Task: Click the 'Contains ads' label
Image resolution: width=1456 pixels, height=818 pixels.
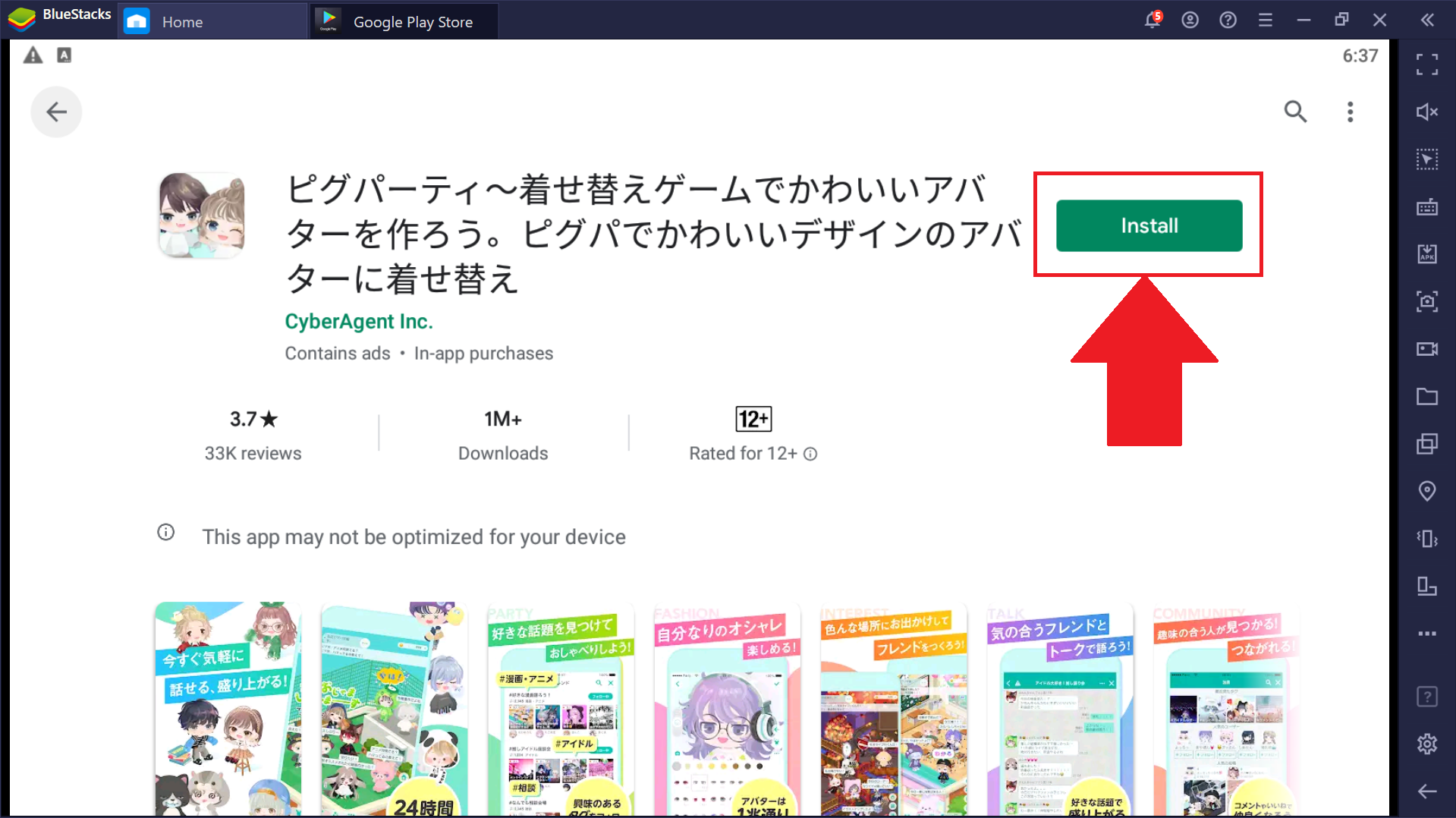Action: point(338,354)
